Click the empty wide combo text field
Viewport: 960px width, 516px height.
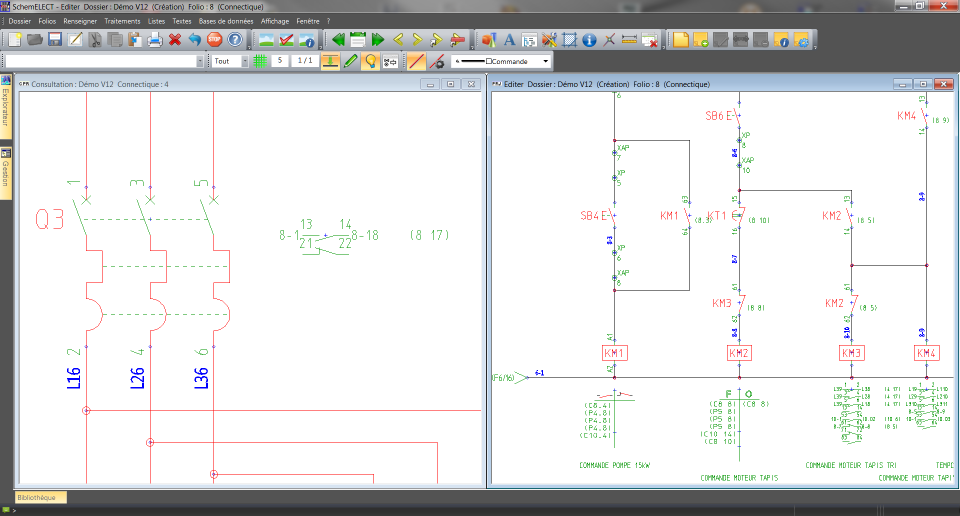tap(100, 61)
